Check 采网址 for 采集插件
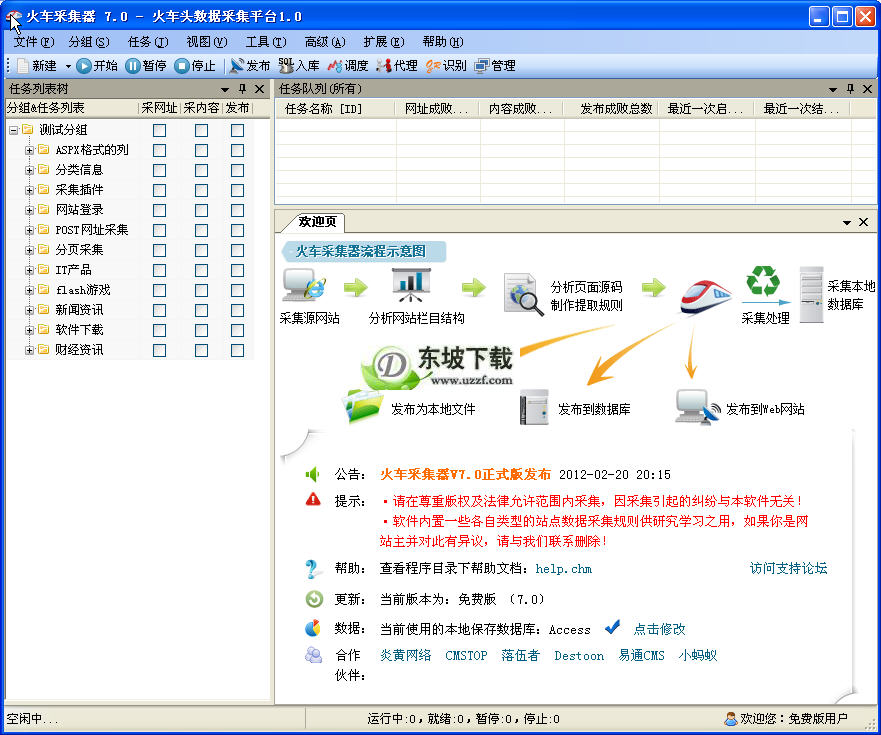This screenshot has width=881, height=735. pyautogui.click(x=160, y=190)
